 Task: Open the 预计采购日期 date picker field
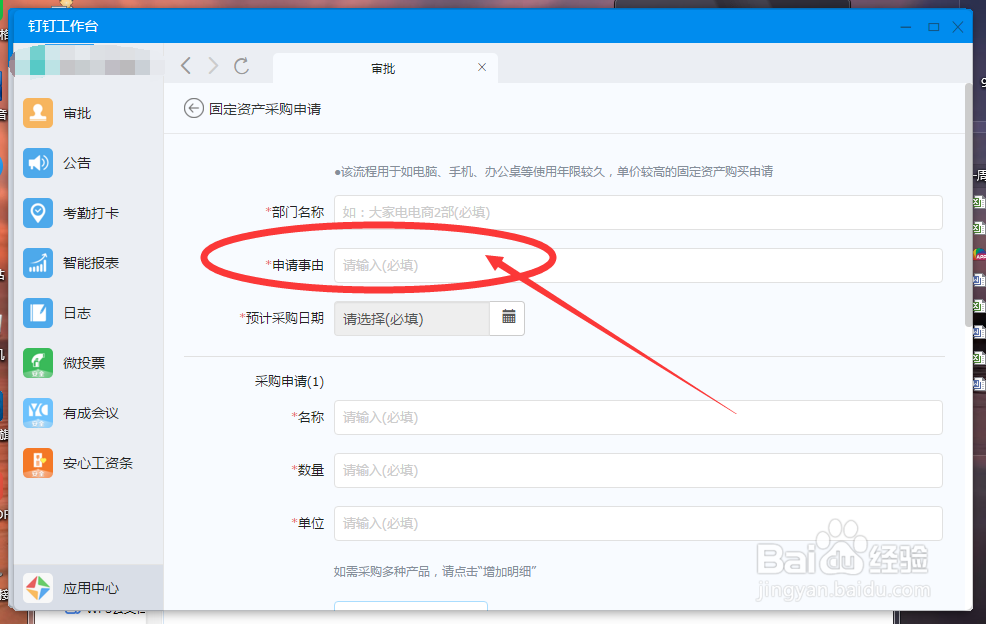tap(410, 318)
